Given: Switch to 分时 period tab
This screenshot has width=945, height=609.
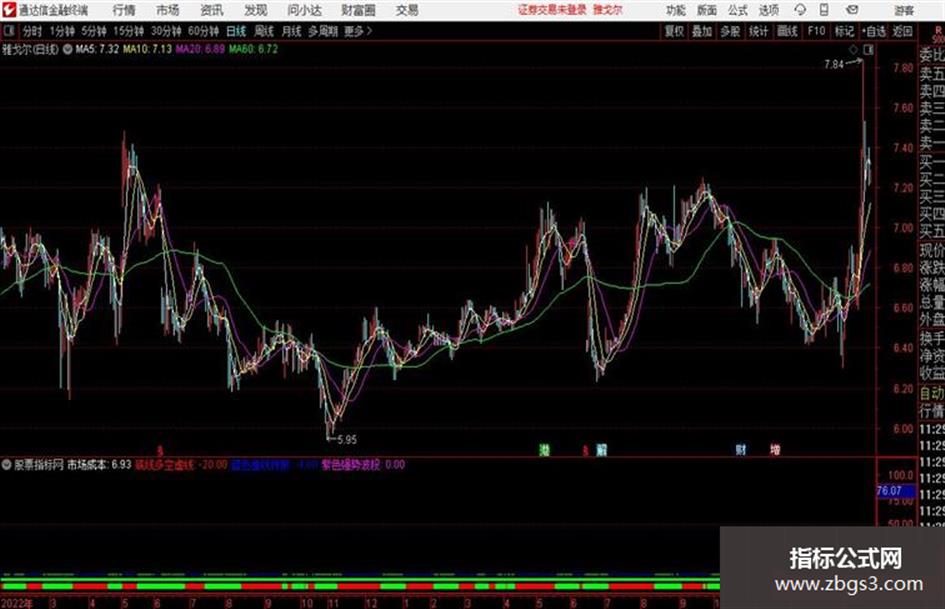Looking at the screenshot, I should click(x=33, y=31).
